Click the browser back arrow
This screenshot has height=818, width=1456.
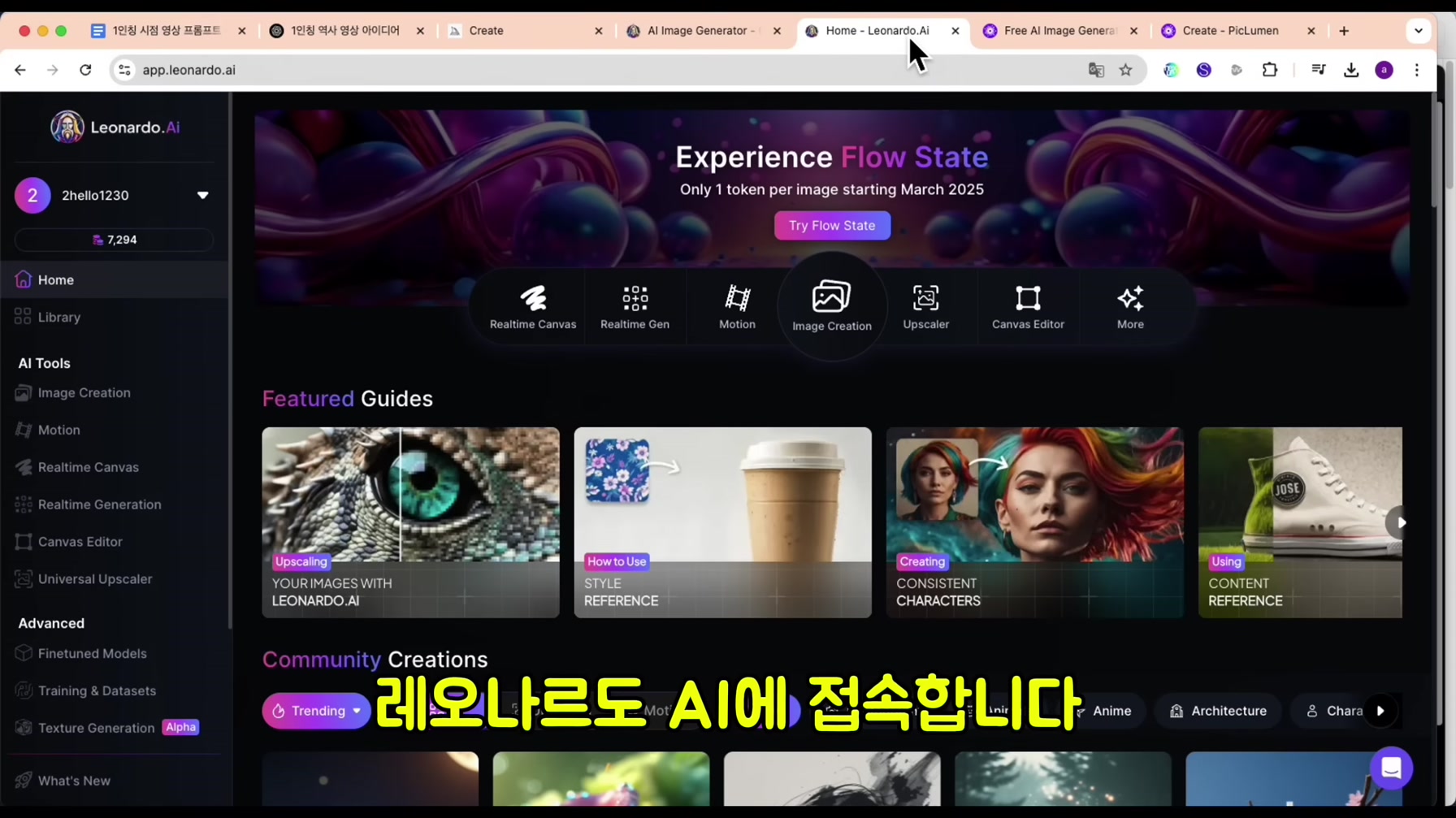click(20, 70)
